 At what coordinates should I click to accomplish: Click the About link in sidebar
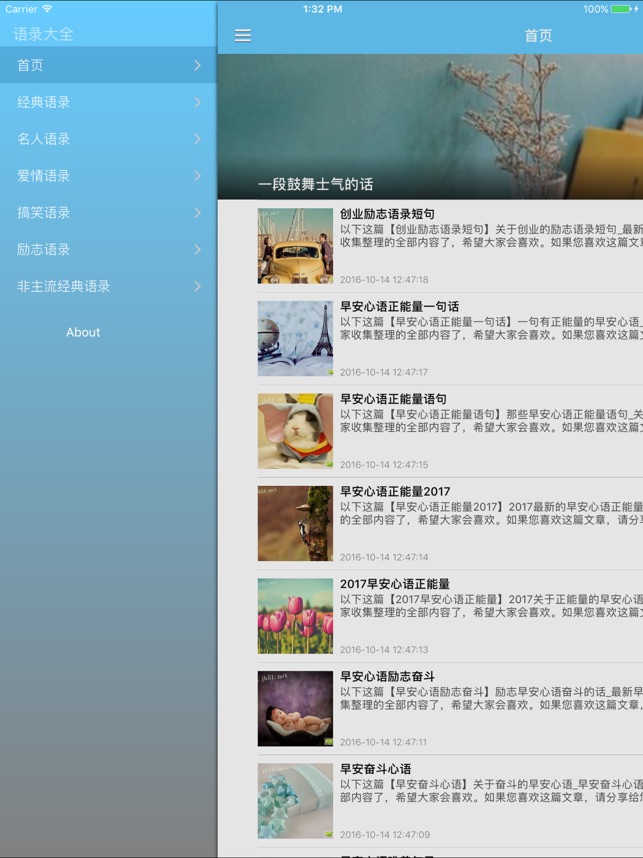click(x=83, y=332)
